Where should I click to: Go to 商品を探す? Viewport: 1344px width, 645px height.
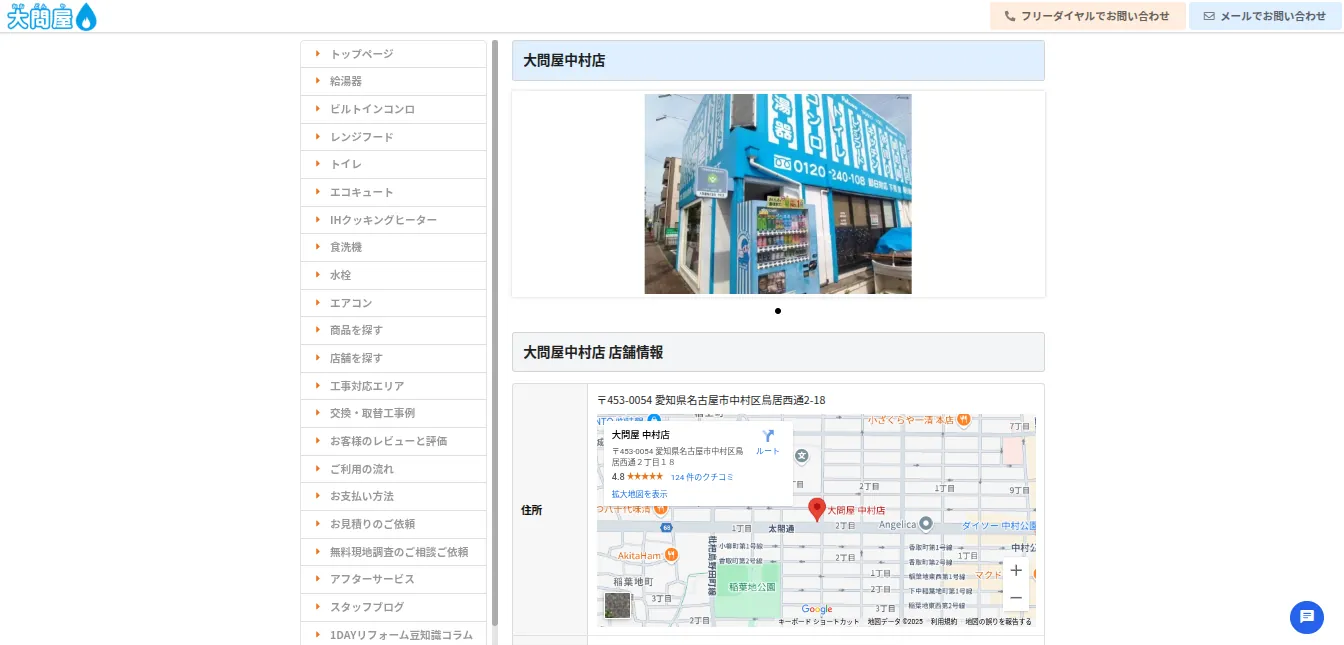[x=393, y=330]
